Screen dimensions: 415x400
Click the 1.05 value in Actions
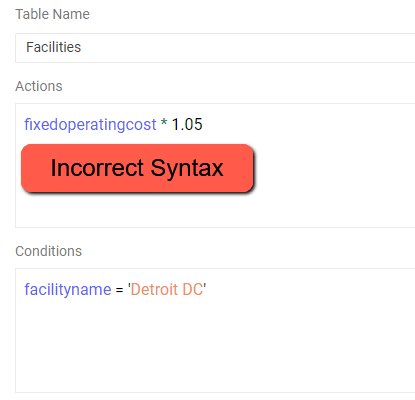point(187,125)
